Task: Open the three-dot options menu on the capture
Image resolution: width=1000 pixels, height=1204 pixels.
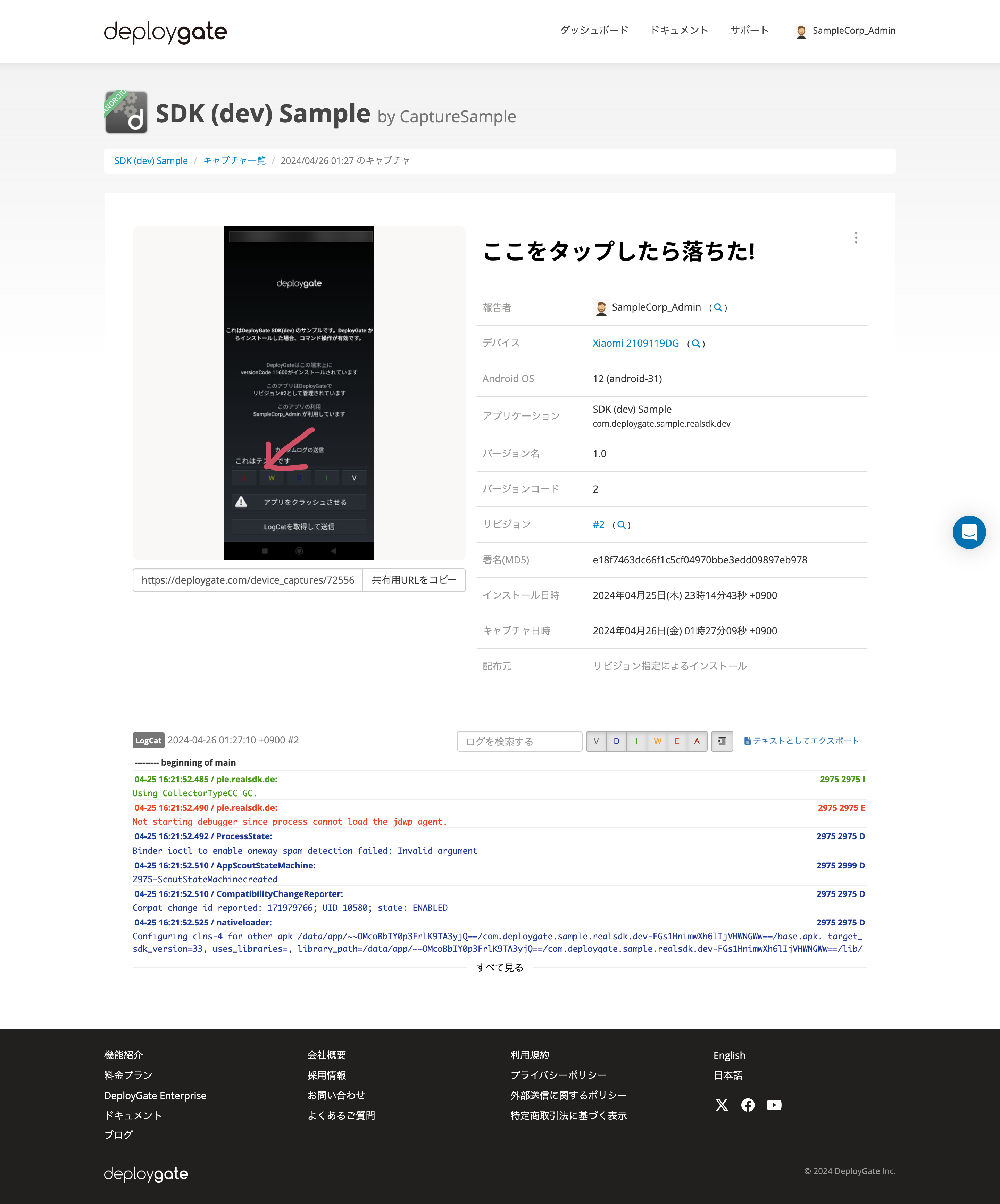Action: tap(856, 237)
